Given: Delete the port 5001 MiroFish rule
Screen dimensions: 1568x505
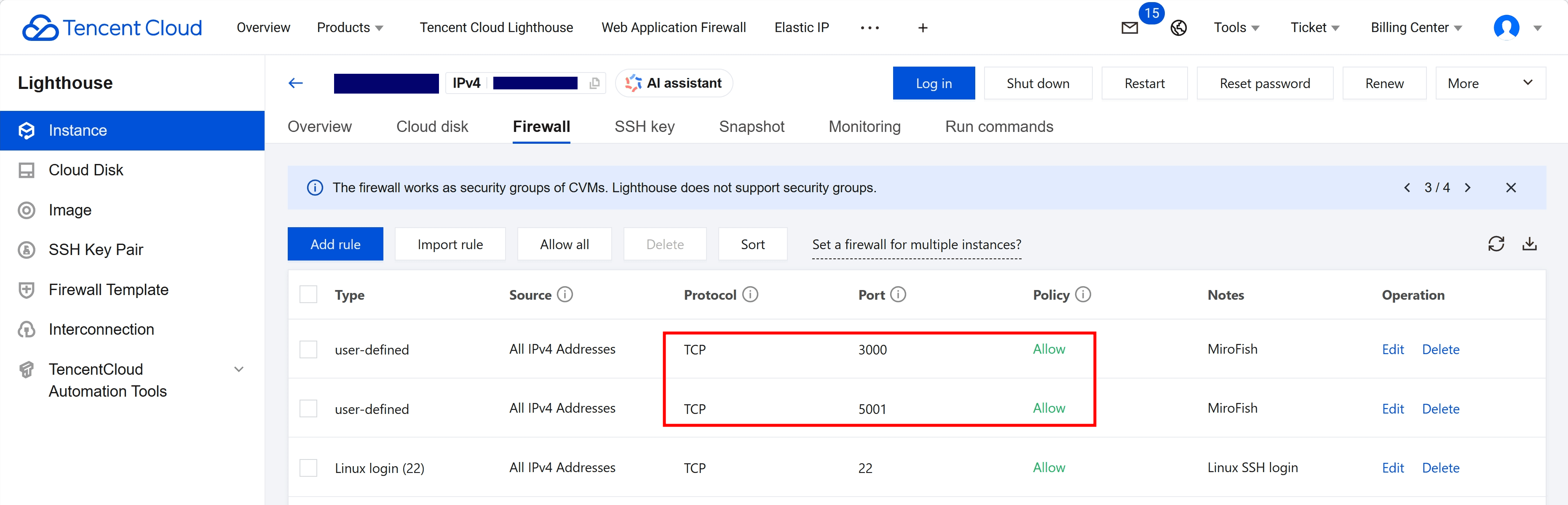Looking at the screenshot, I should tap(1440, 409).
